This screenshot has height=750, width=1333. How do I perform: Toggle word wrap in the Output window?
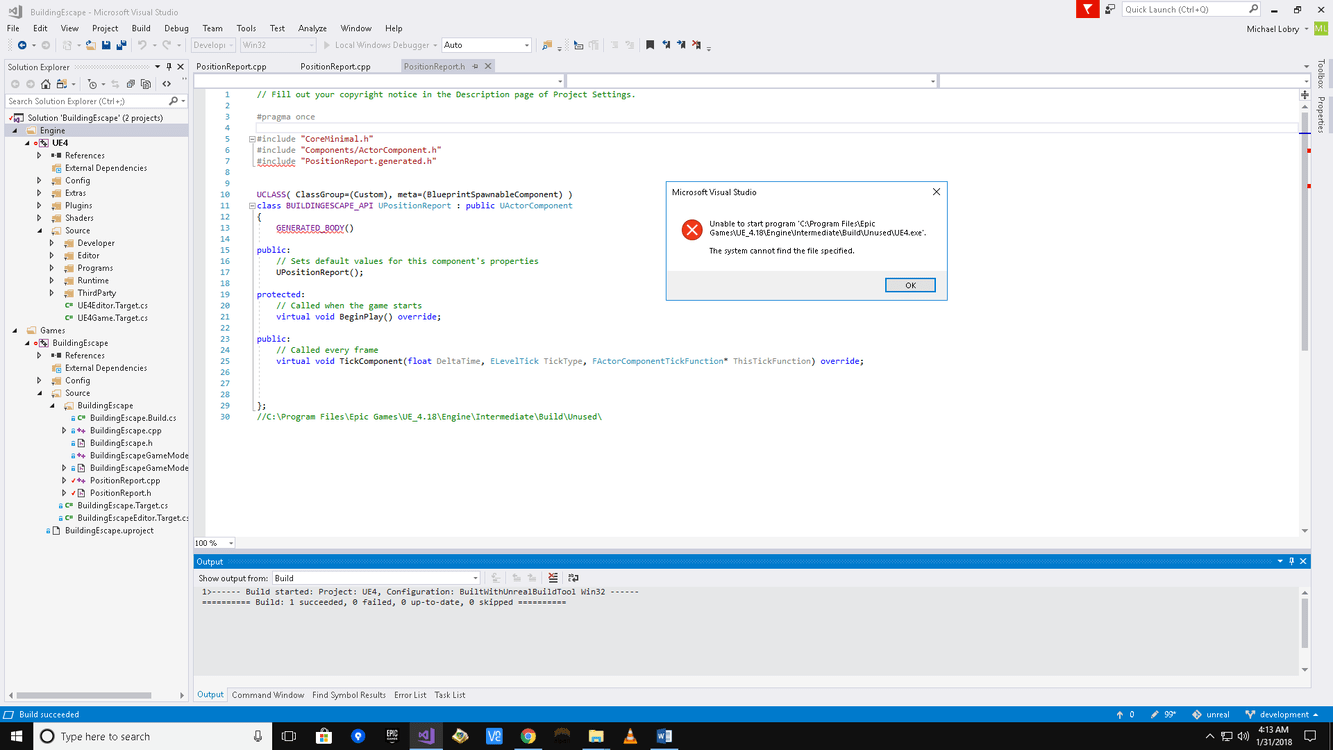573,577
